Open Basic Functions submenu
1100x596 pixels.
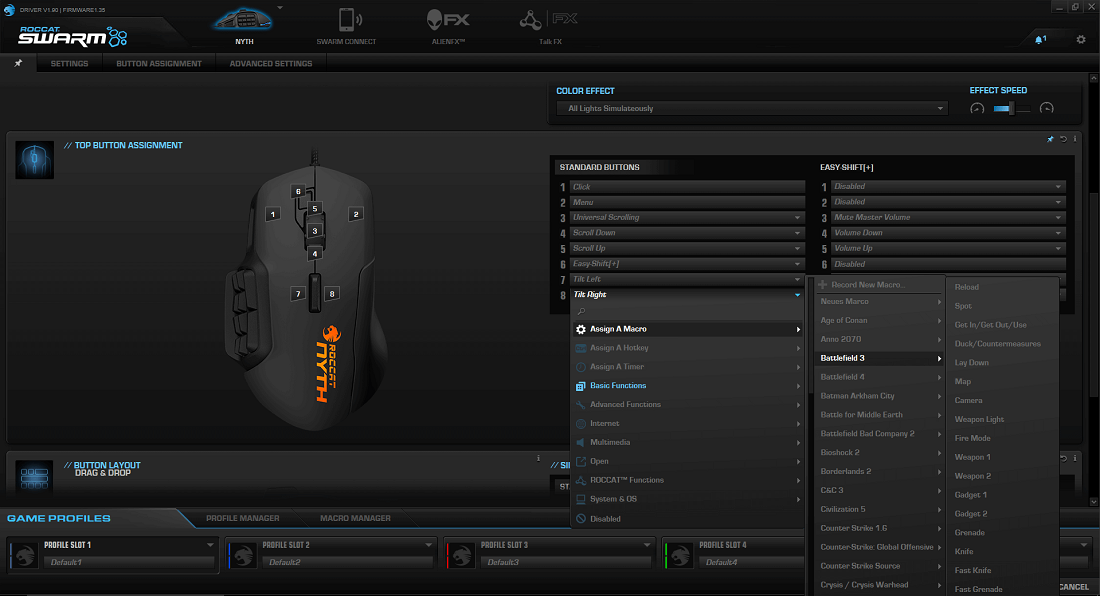pos(688,386)
